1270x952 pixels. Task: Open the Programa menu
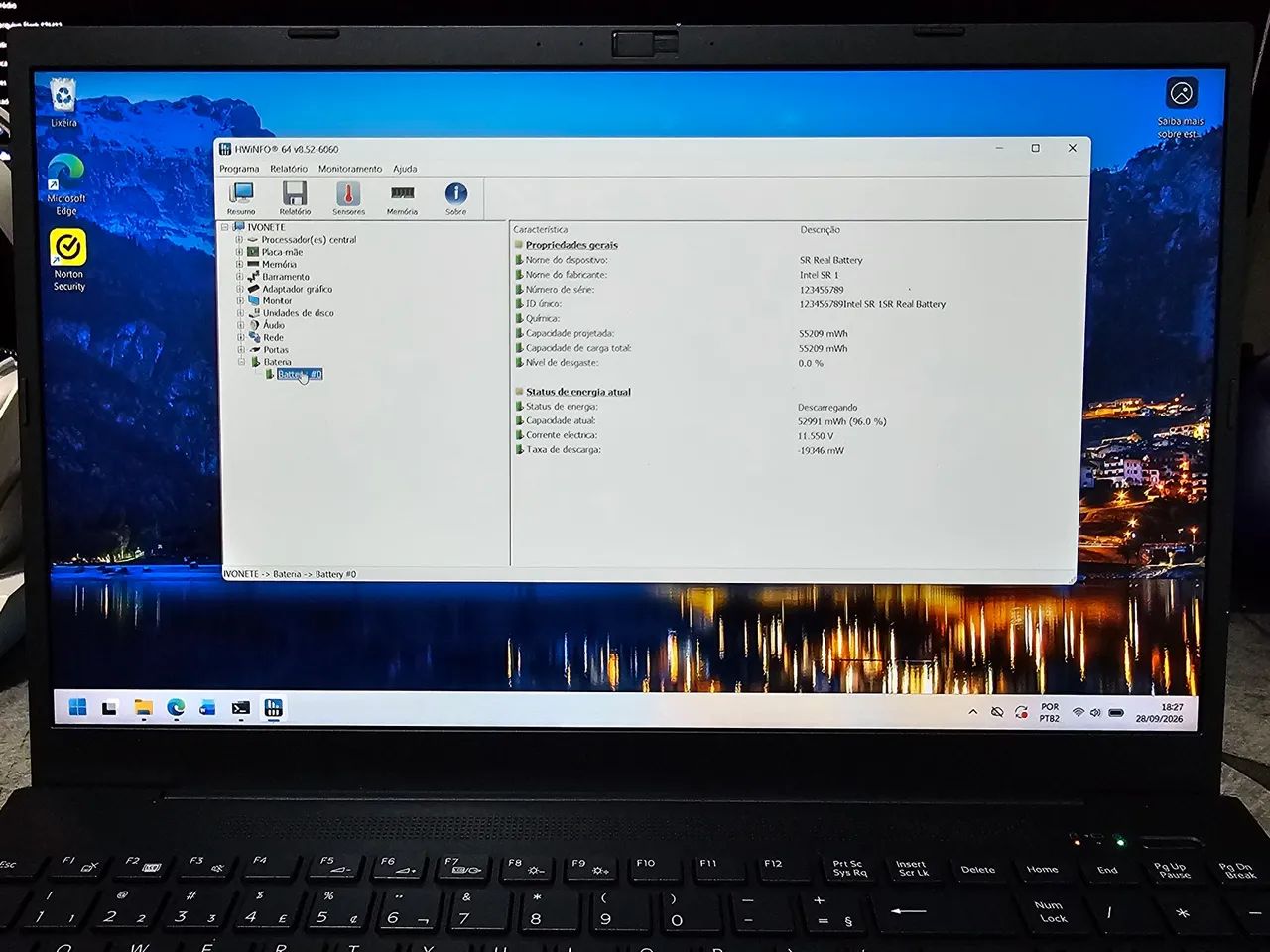(x=239, y=169)
